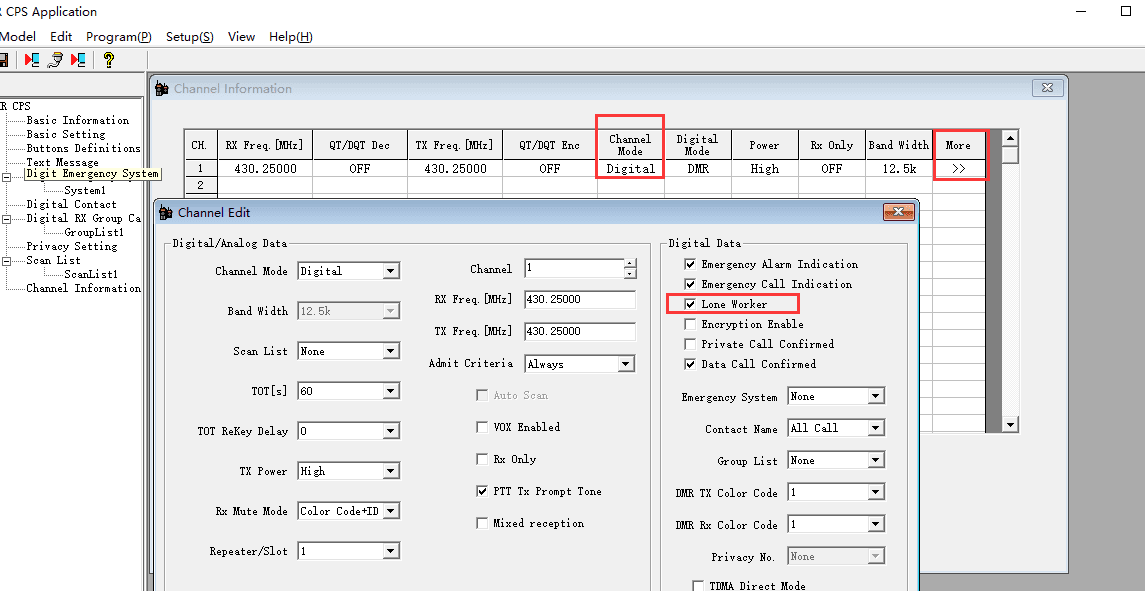The height and width of the screenshot is (591, 1145).
Task: Click the red arrow icon right of cable icon
Action: [x=78, y=60]
